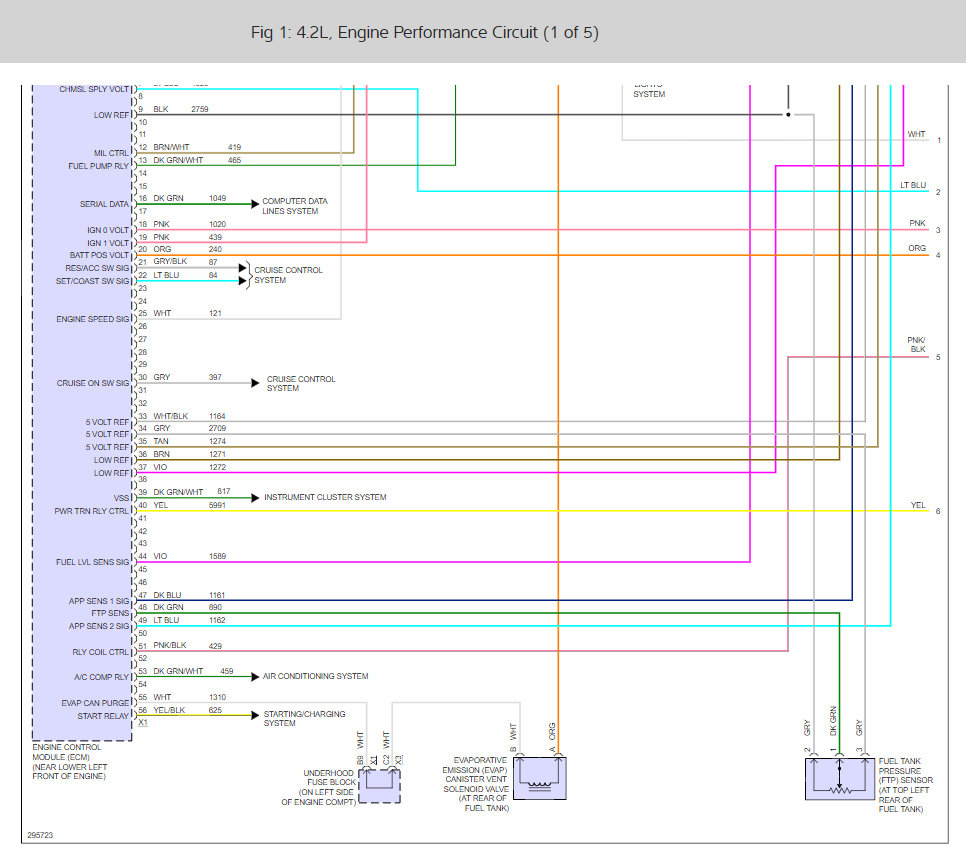The image size is (966, 854).
Task: Click the APP SENS 2 SIG pin label
Action: [99, 626]
